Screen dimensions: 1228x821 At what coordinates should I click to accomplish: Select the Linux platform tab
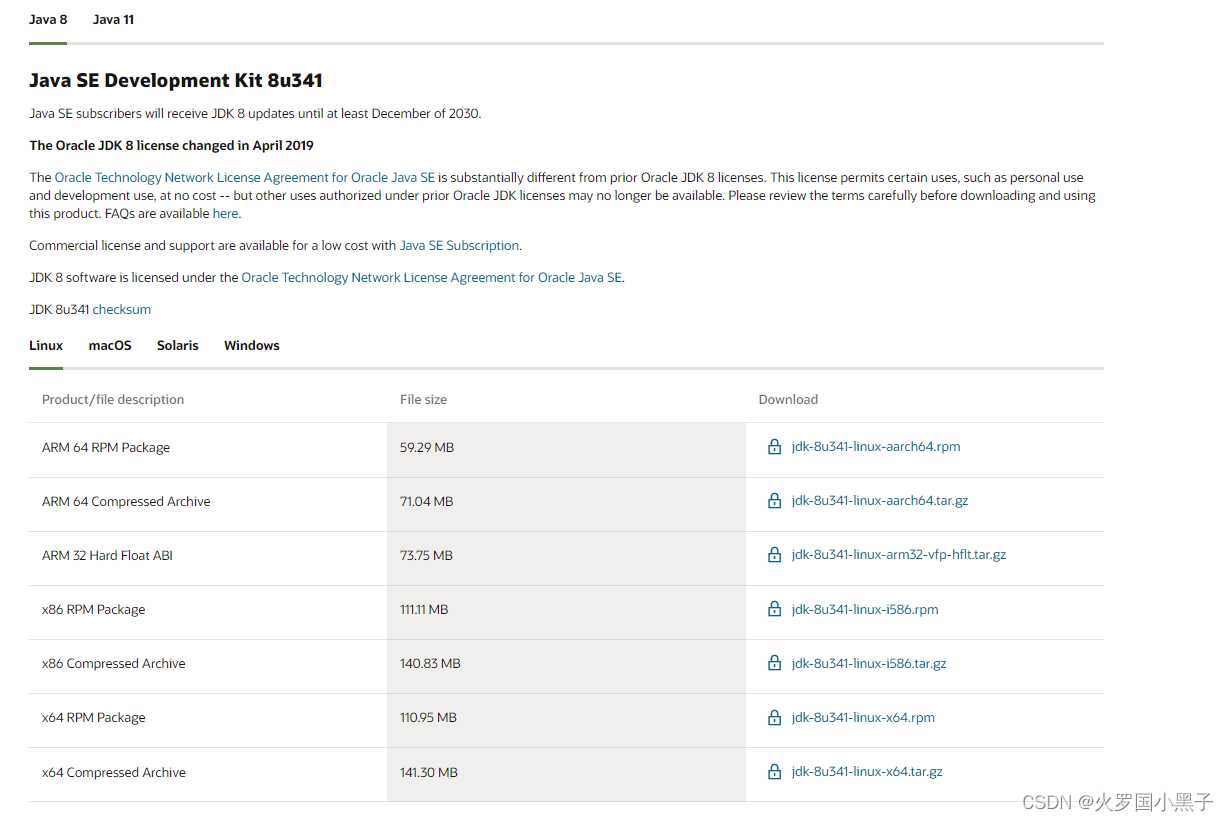(x=46, y=346)
